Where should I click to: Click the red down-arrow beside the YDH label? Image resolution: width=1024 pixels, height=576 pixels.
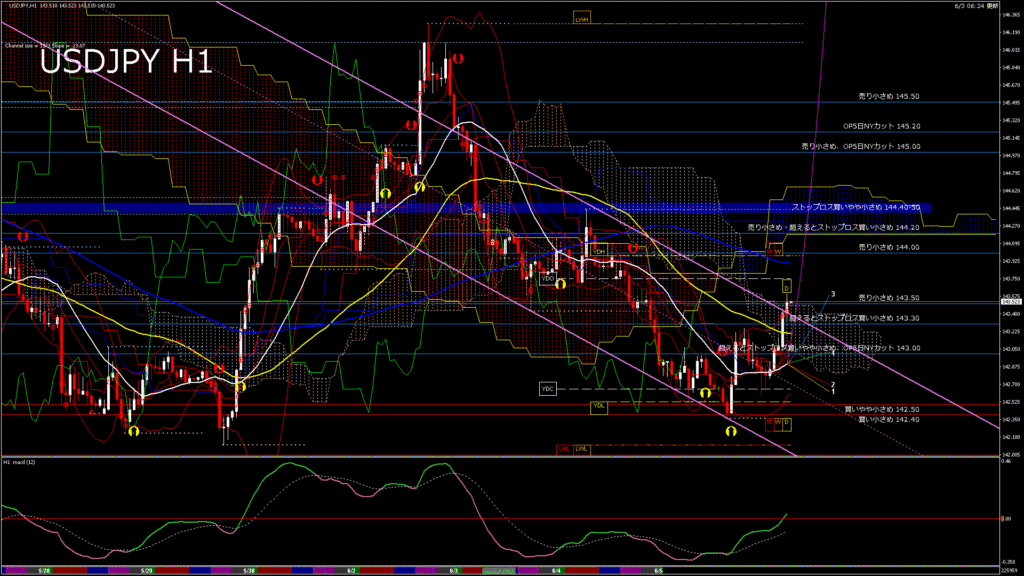tap(632, 248)
